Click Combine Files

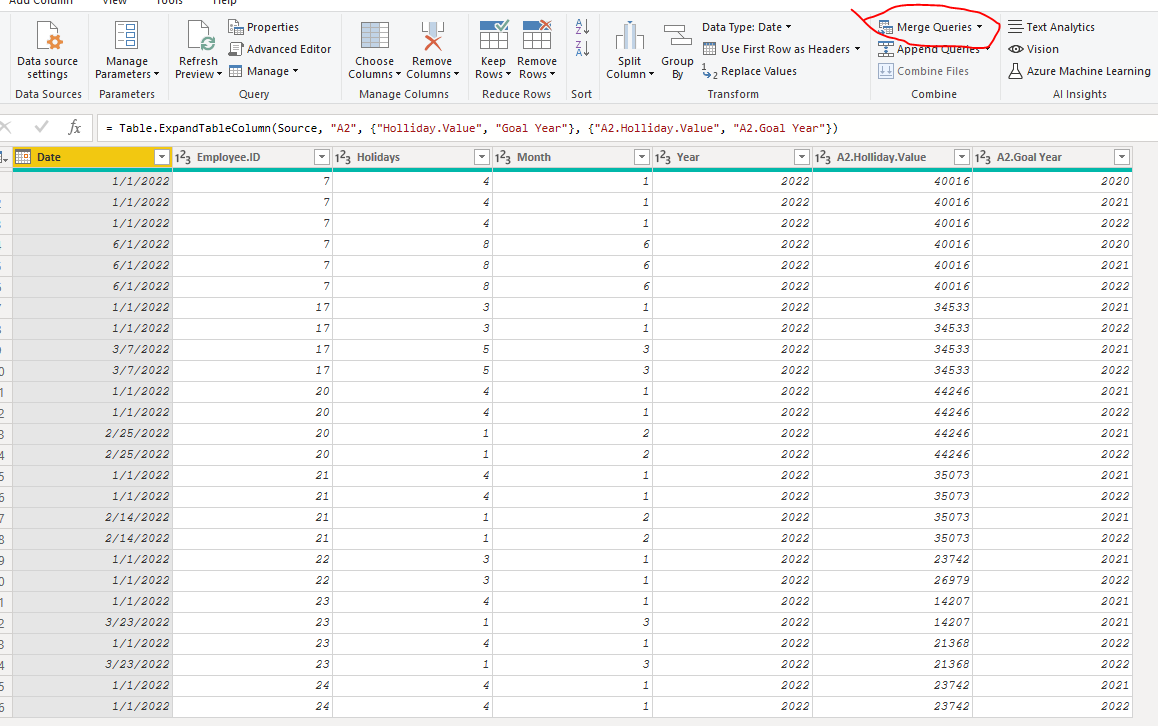[x=923, y=72]
